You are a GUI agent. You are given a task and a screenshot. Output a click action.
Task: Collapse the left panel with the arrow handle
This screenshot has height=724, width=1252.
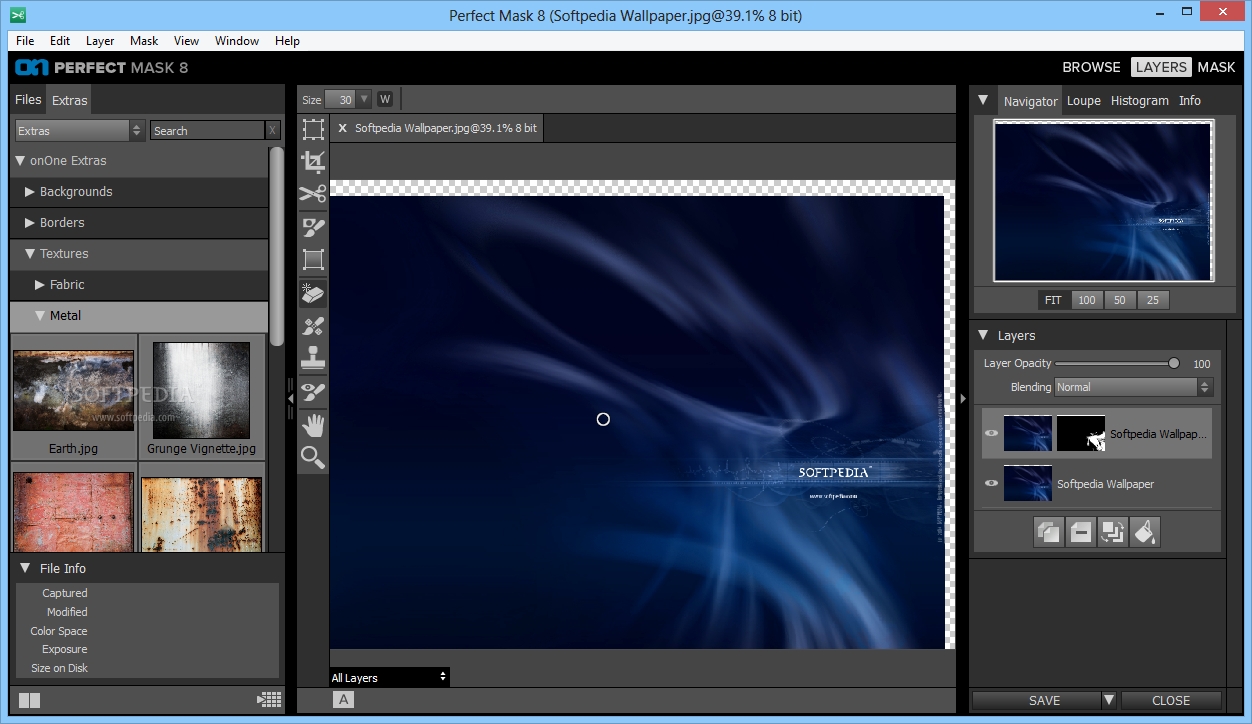(290, 398)
